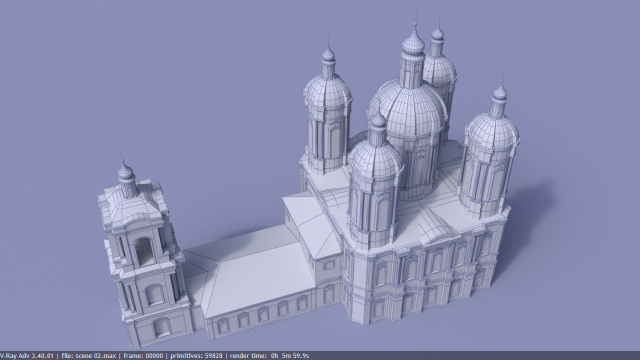Image resolution: width=640 pixels, height=360 pixels.
Task: Click the 'frame: 00000' status entry
Action: click(x=143, y=356)
